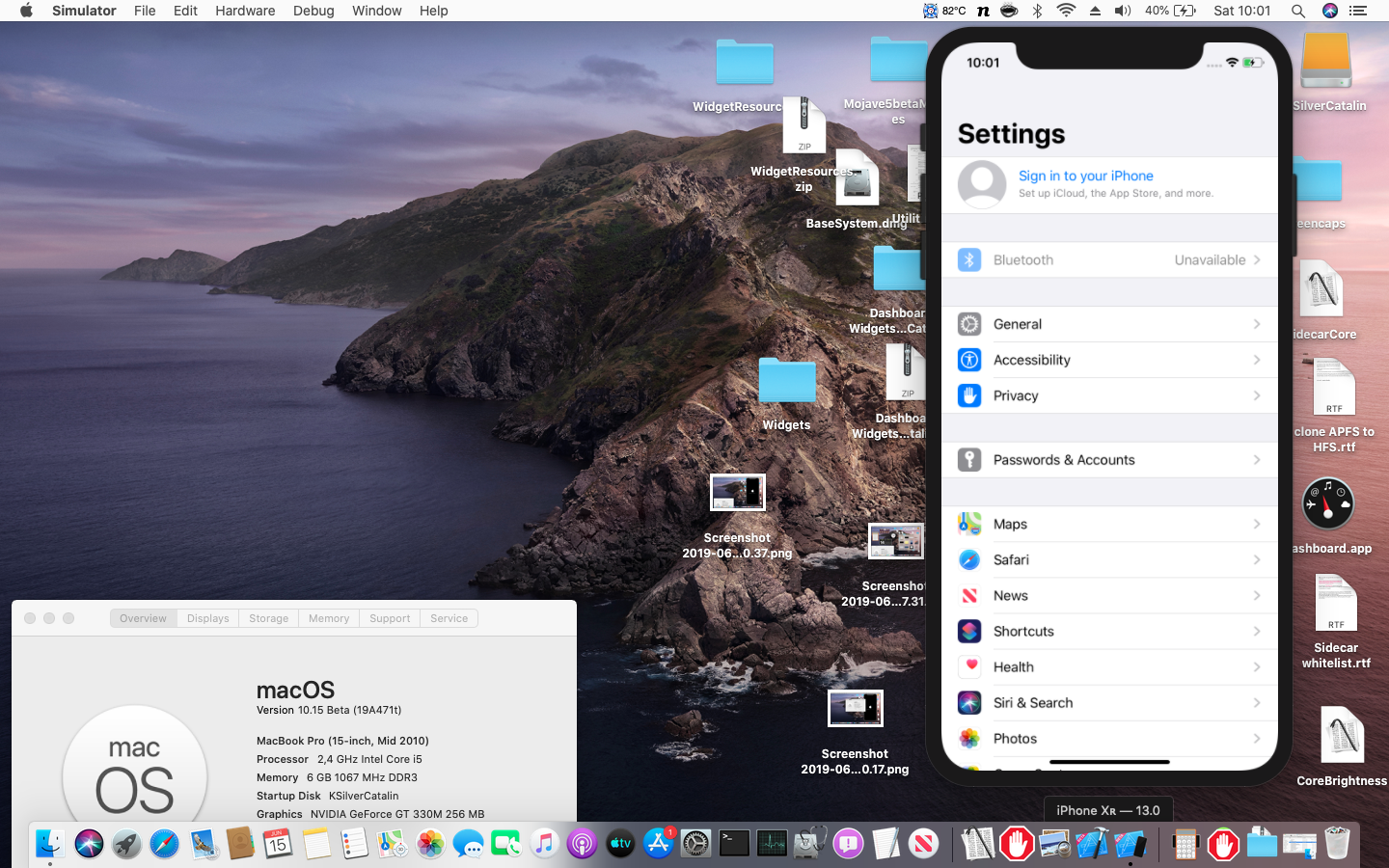Select the SilverCatalin drive on desktop

pyautogui.click(x=1326, y=60)
